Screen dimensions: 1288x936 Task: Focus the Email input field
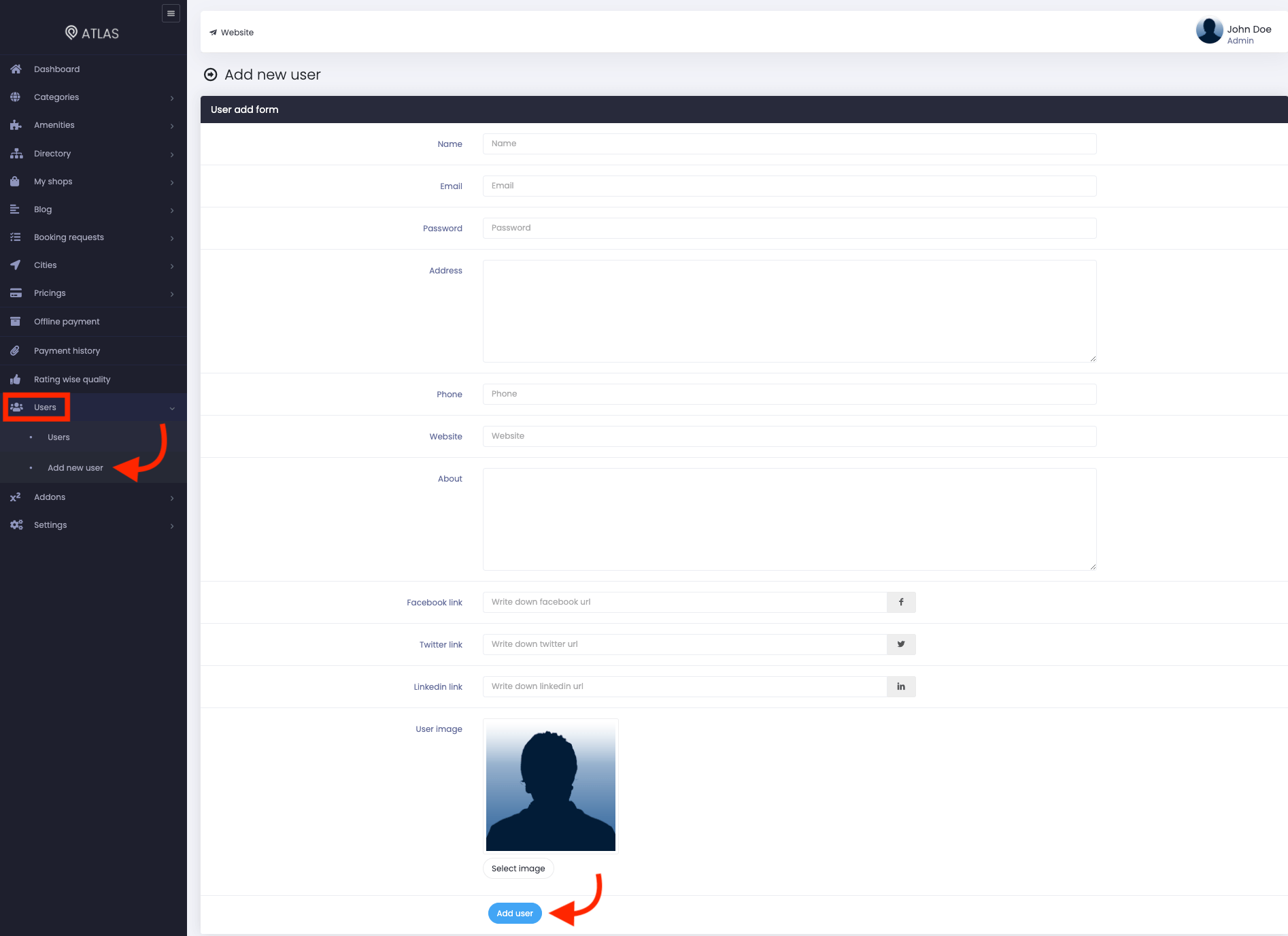click(790, 186)
